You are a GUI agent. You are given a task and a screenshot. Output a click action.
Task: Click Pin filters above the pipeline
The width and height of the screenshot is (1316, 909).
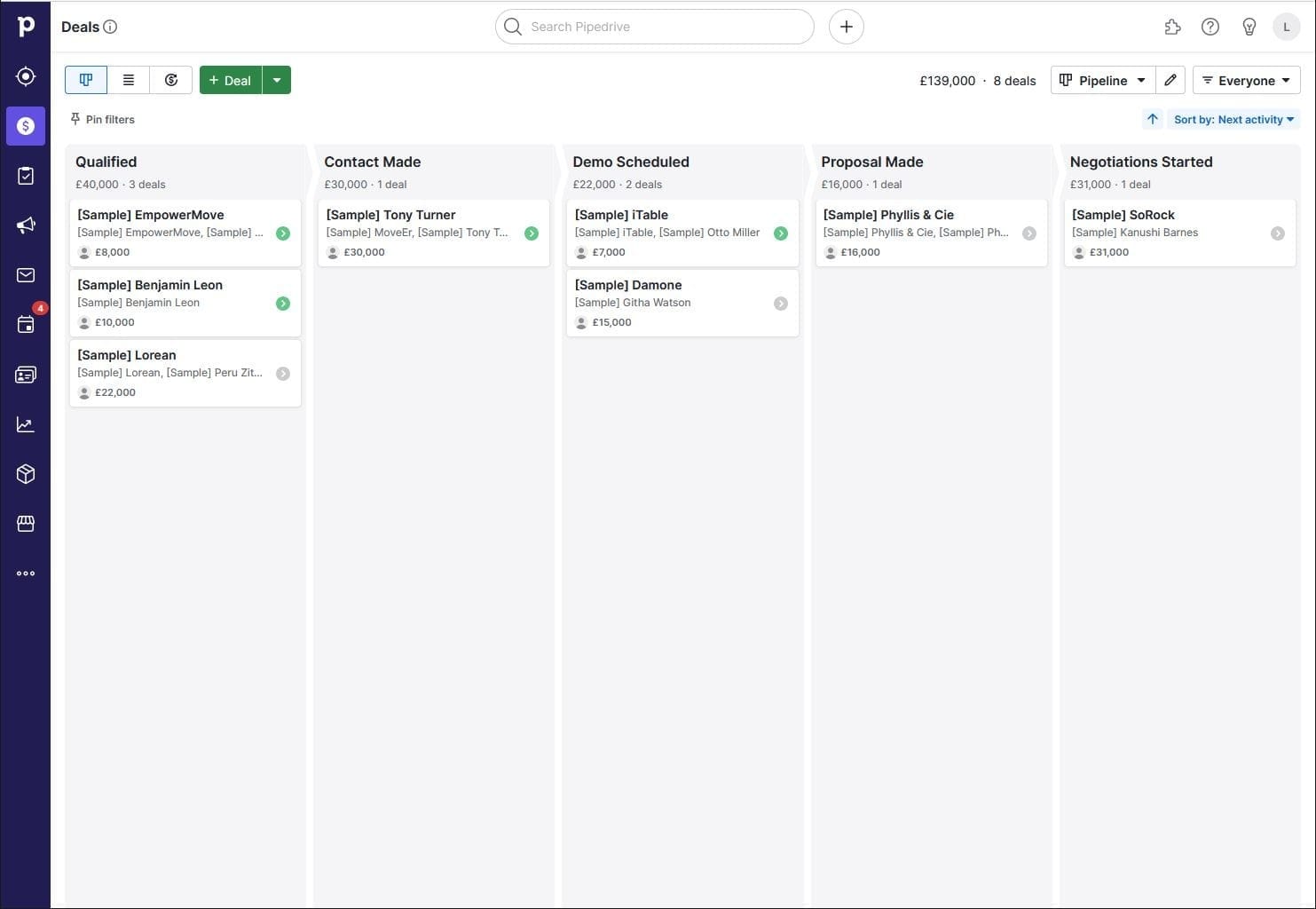pos(101,119)
